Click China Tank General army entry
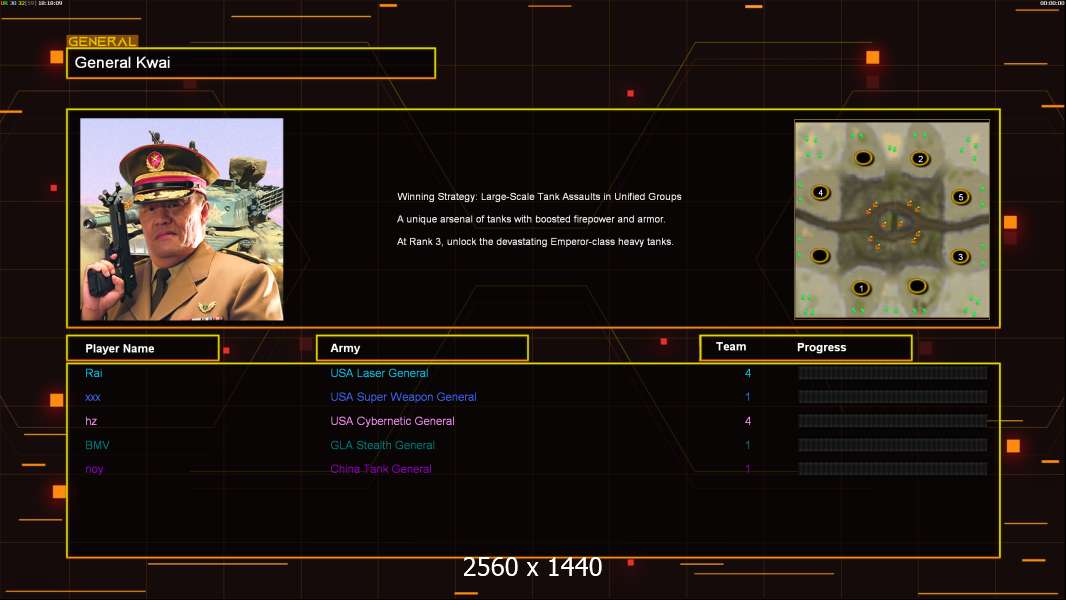Viewport: 1066px width, 600px height. tap(381, 469)
